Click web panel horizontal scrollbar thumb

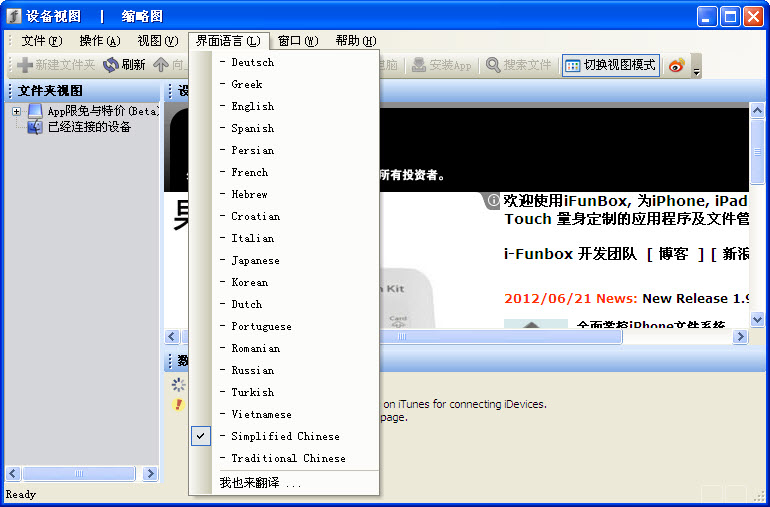[x=402, y=337]
